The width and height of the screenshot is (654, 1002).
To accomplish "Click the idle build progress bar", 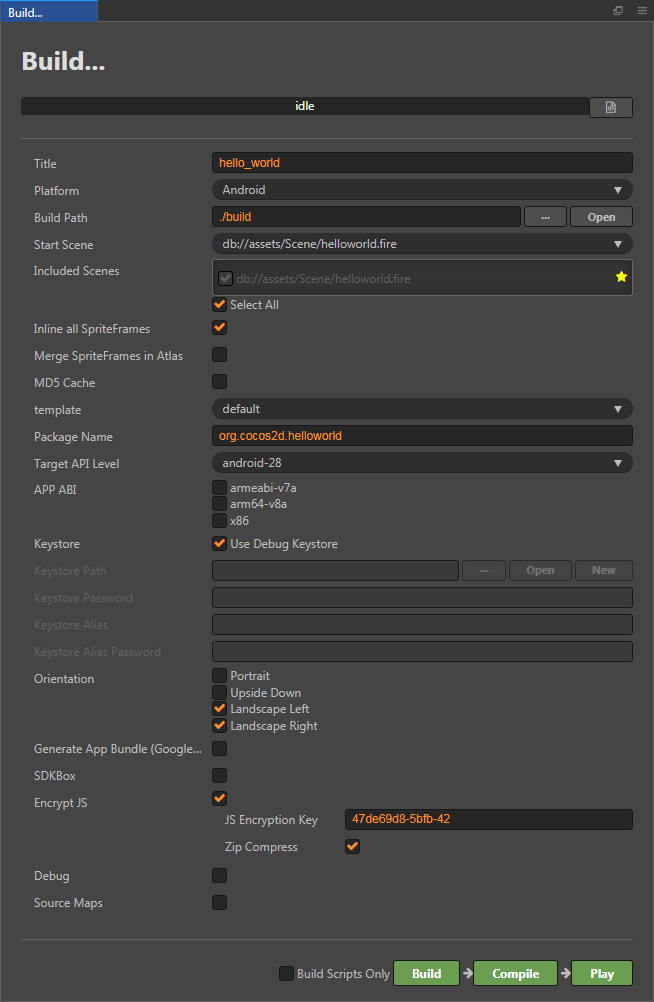I will [304, 106].
